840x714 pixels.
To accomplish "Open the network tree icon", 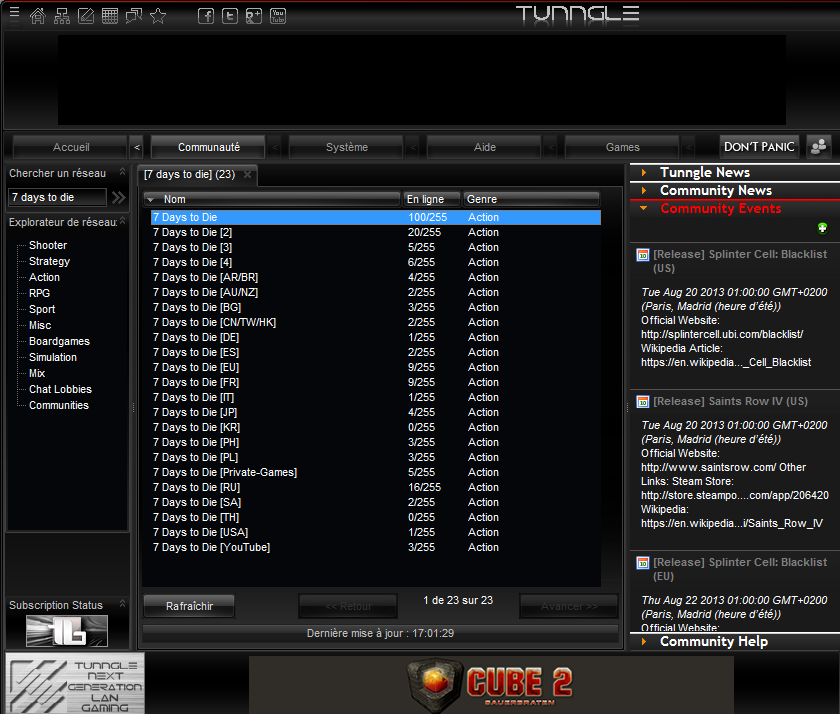I will pos(62,16).
